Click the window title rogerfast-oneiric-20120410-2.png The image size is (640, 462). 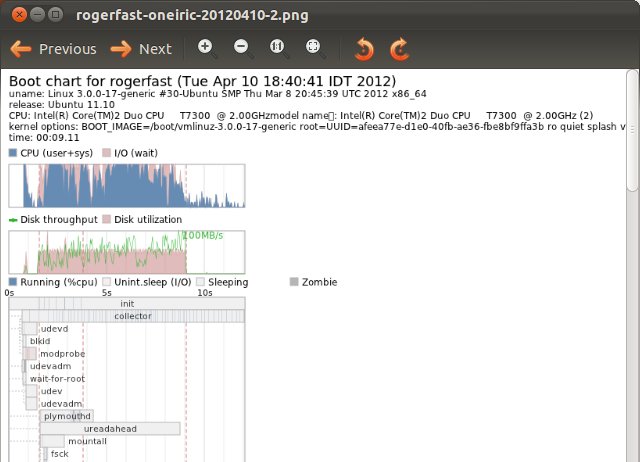[x=192, y=15]
